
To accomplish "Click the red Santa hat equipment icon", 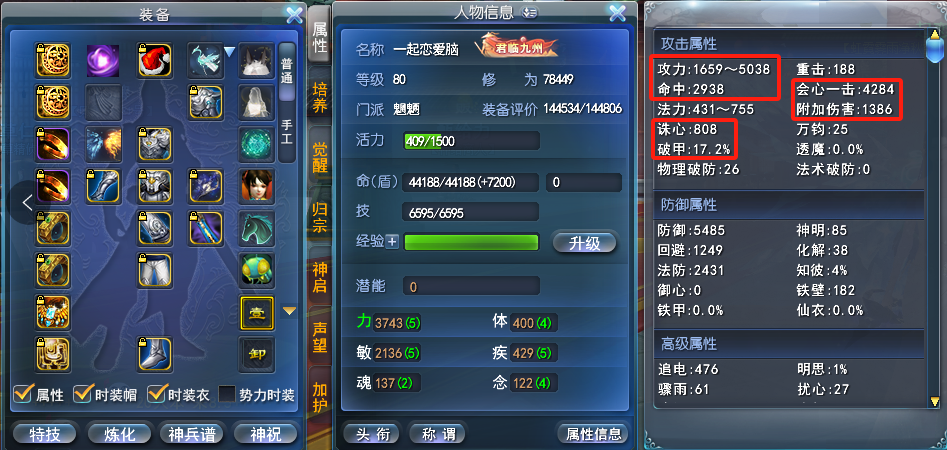I will (155, 60).
